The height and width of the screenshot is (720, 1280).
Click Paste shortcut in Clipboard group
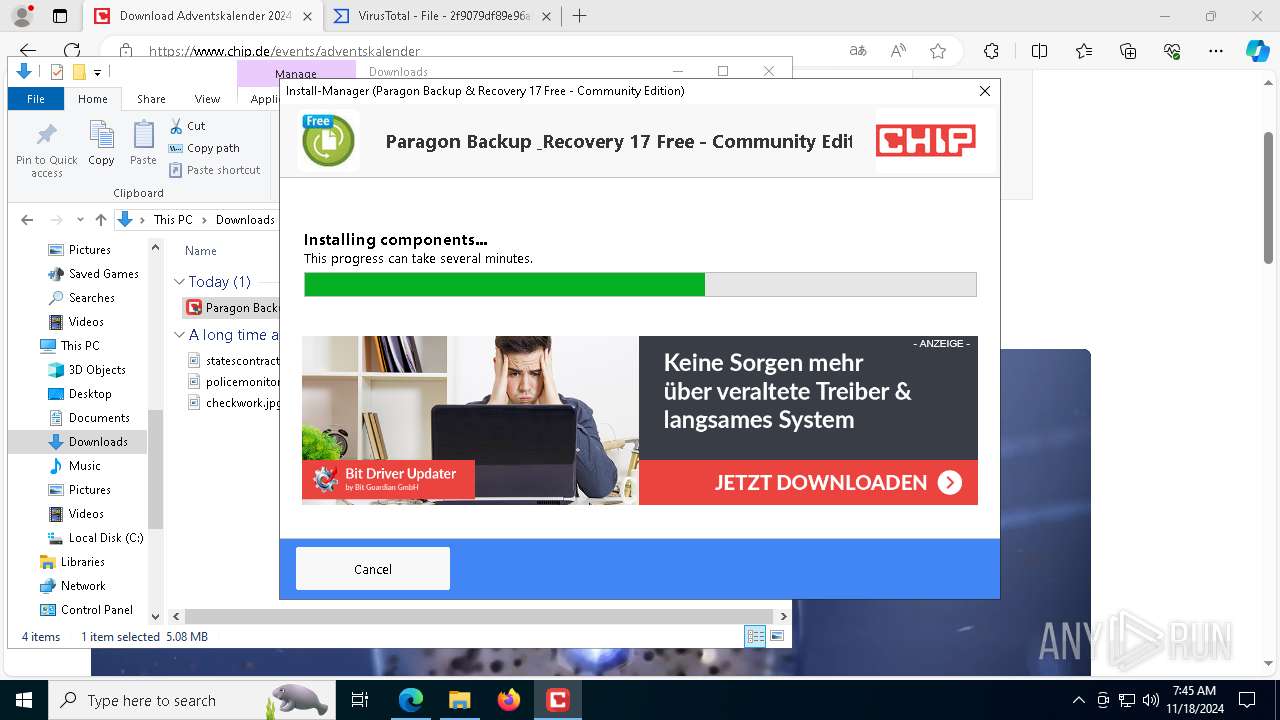(215, 170)
